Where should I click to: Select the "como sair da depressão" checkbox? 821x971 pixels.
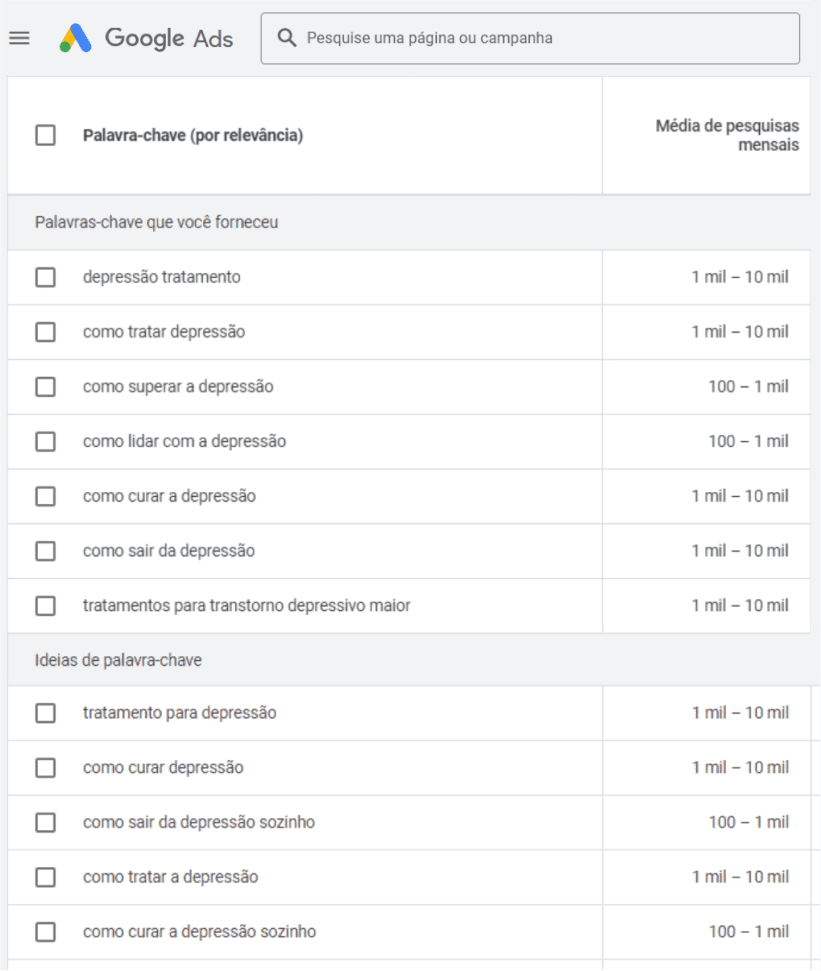point(45,551)
